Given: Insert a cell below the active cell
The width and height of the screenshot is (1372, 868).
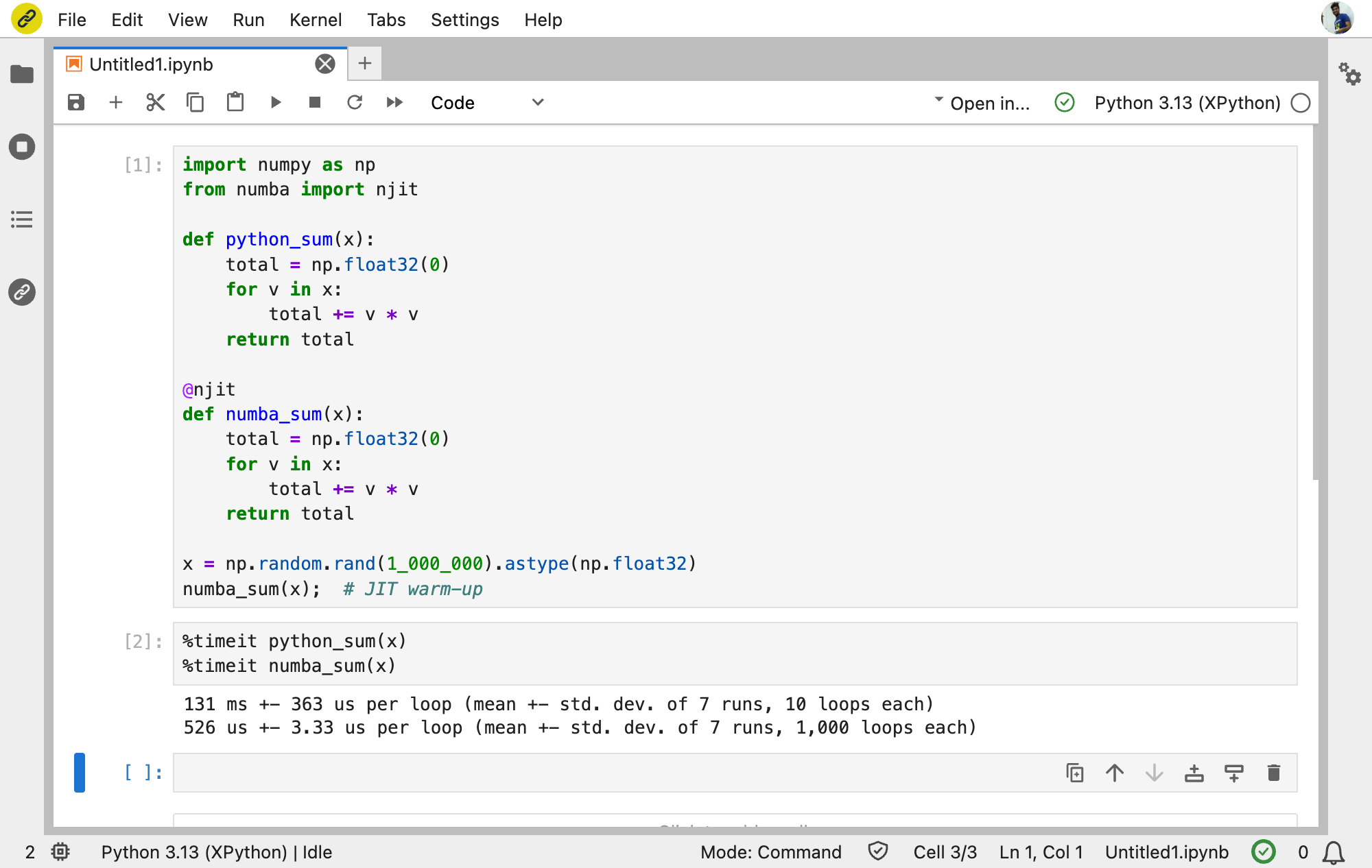Looking at the screenshot, I should tap(1234, 773).
